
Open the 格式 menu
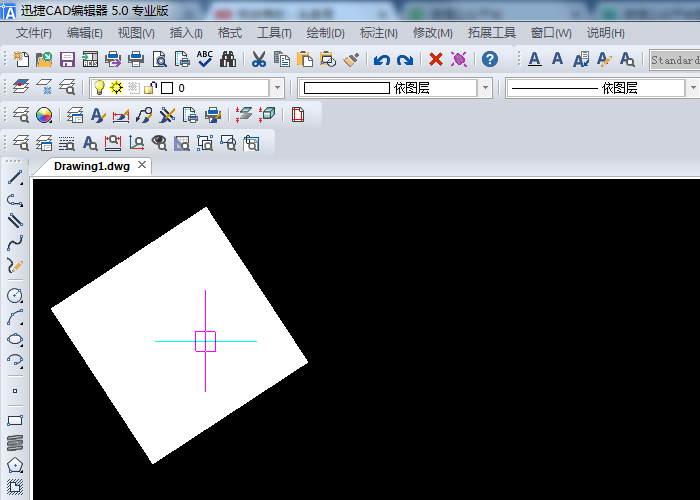pos(229,33)
